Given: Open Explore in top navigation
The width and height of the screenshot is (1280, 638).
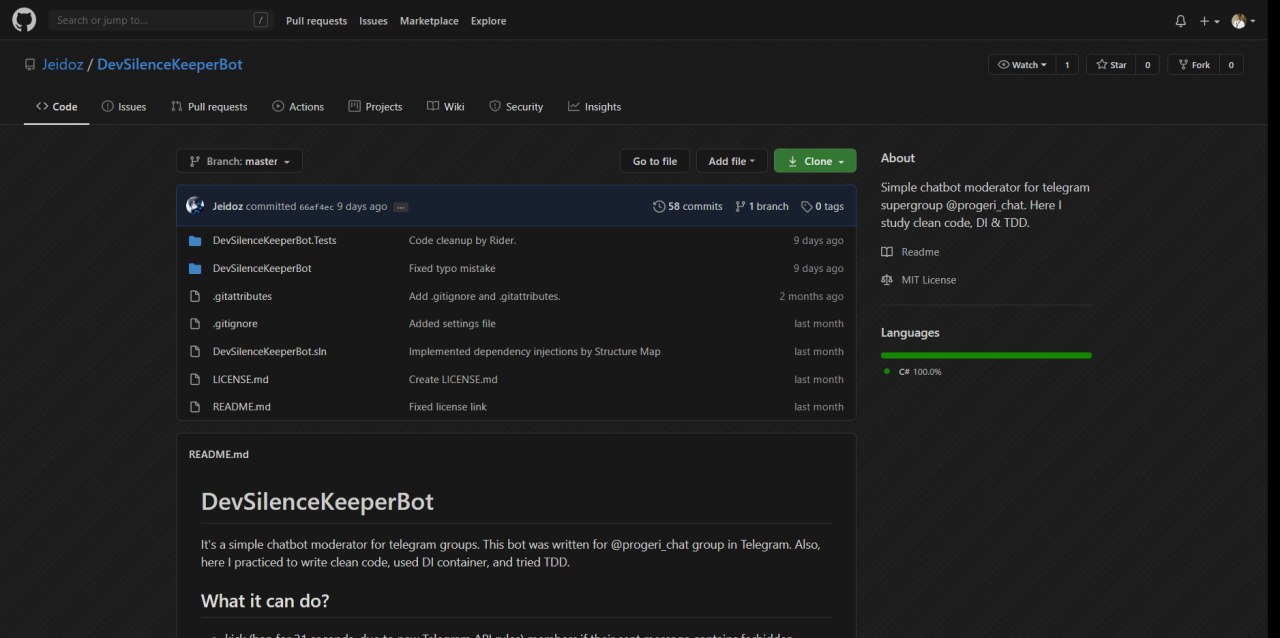Looking at the screenshot, I should tap(488, 21).
